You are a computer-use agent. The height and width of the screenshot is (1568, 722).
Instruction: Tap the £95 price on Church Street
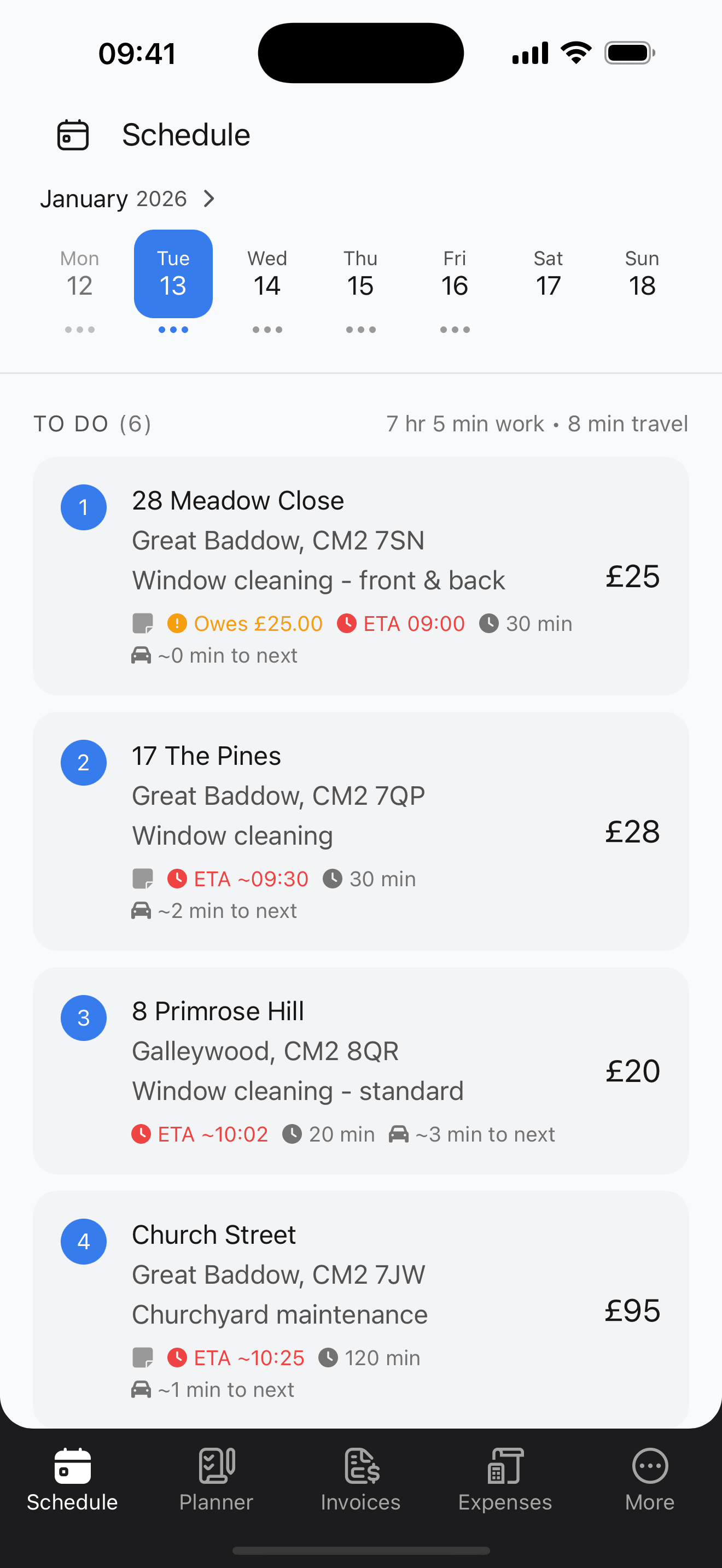(x=632, y=1310)
